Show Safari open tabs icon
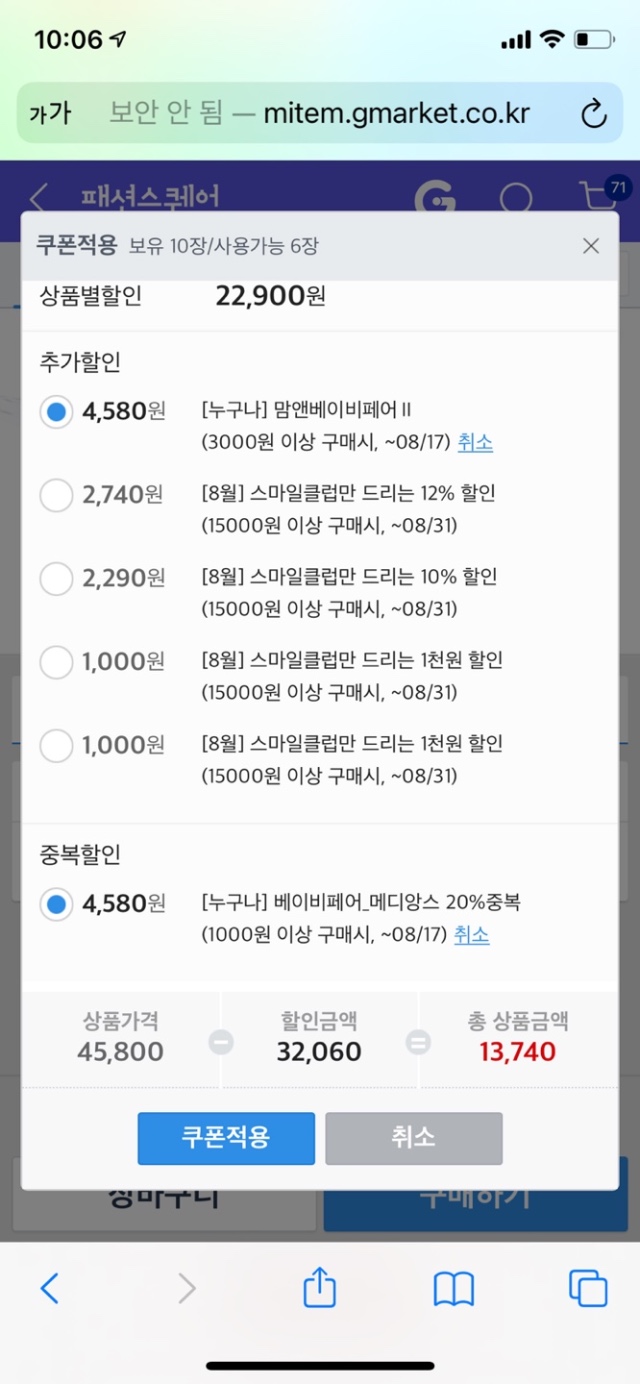Image resolution: width=640 pixels, height=1384 pixels. [x=587, y=1288]
